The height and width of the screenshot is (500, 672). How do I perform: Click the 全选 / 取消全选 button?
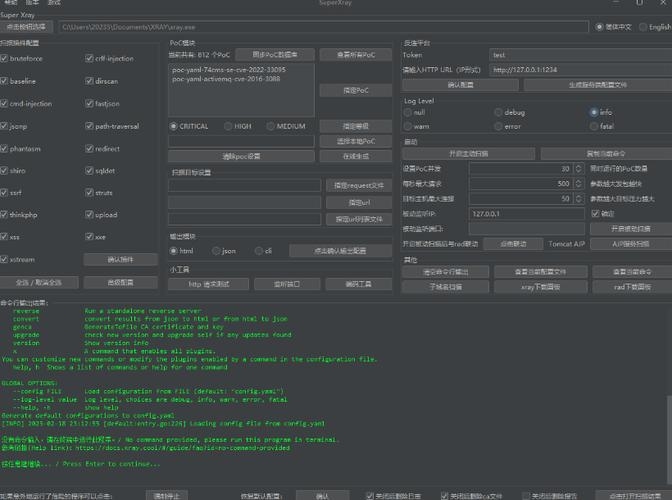click(40, 282)
